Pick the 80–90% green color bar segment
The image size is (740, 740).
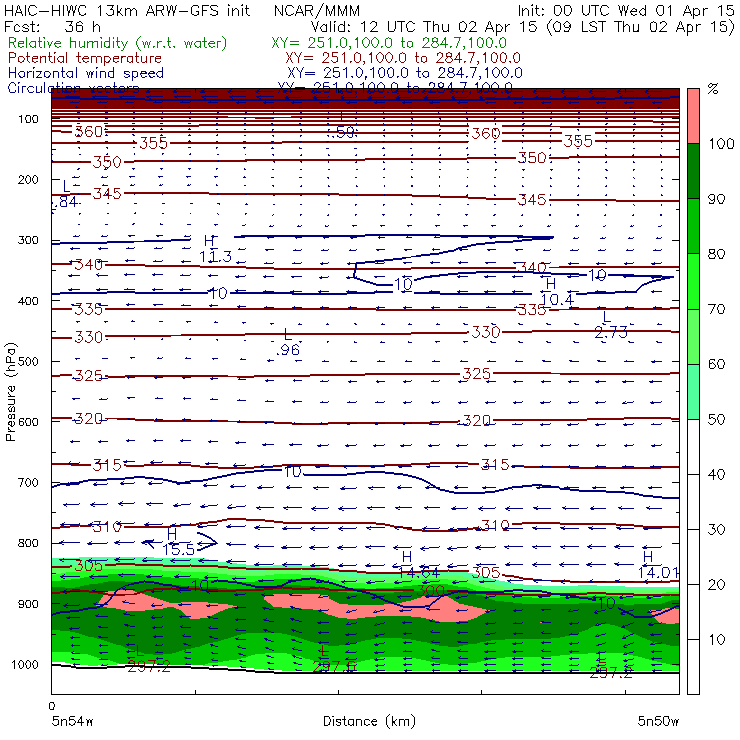(x=693, y=226)
